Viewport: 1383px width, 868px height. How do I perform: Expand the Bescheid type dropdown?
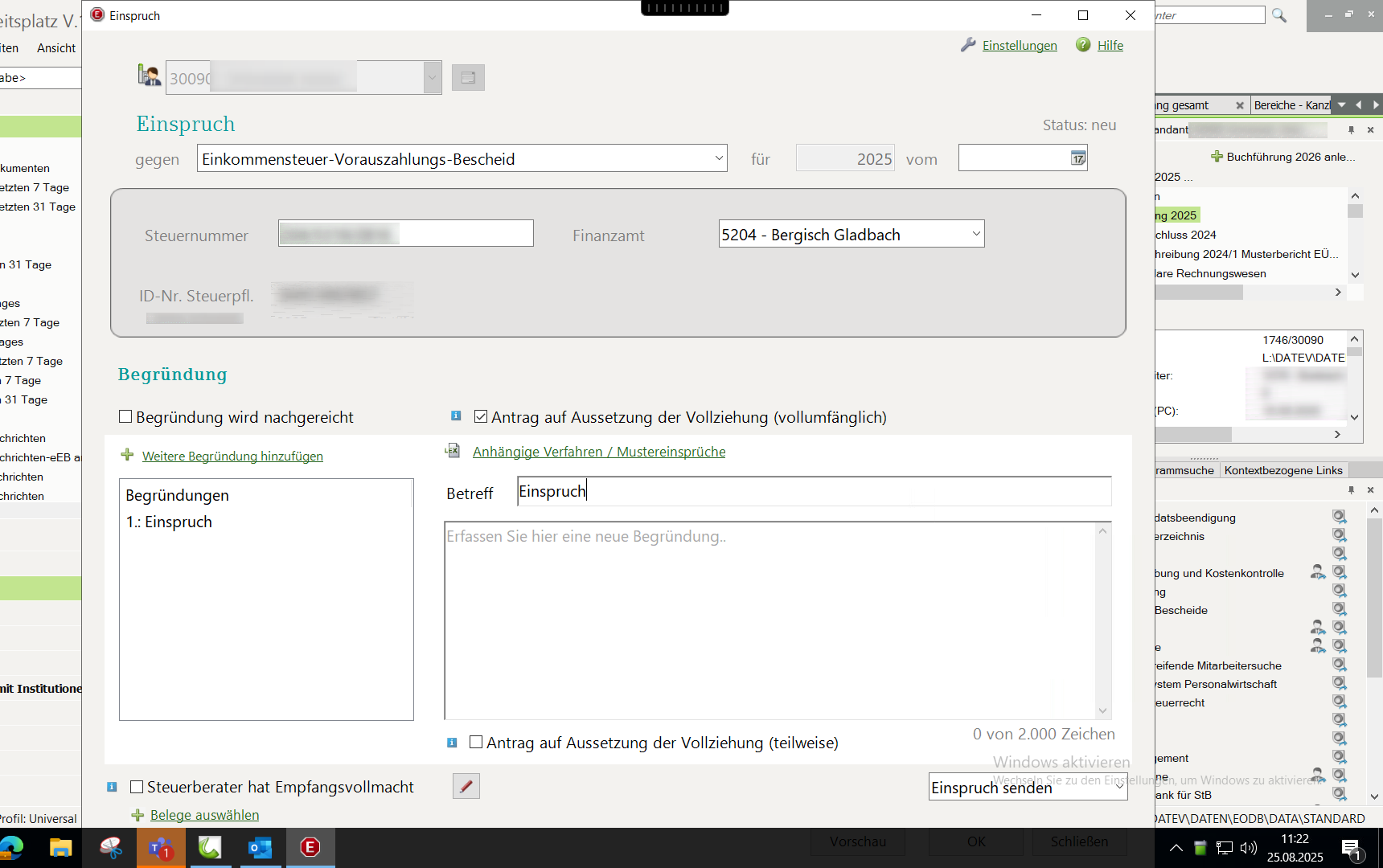point(718,158)
